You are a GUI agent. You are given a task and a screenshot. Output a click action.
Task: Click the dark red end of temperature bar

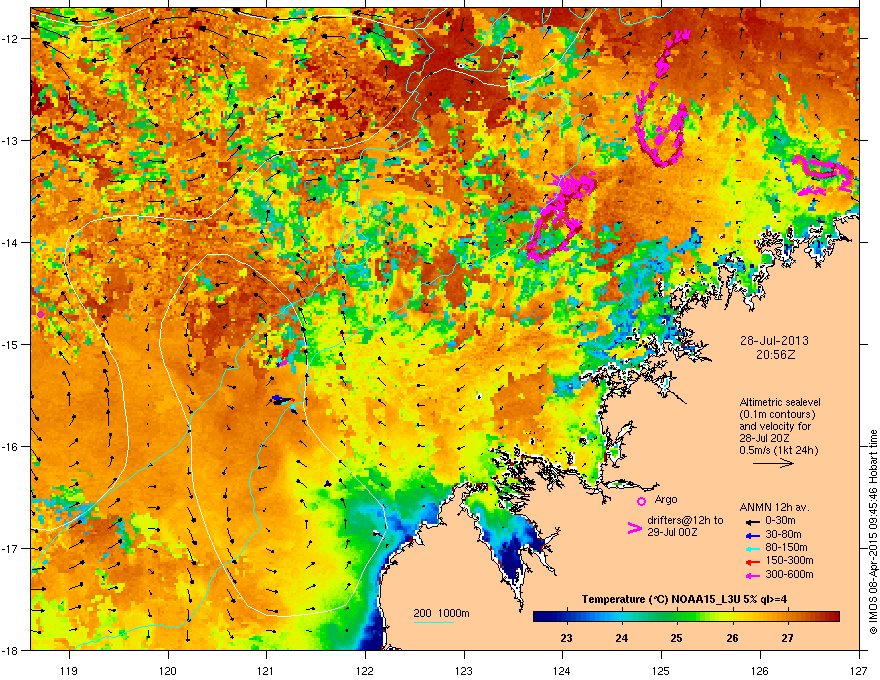(x=833, y=617)
